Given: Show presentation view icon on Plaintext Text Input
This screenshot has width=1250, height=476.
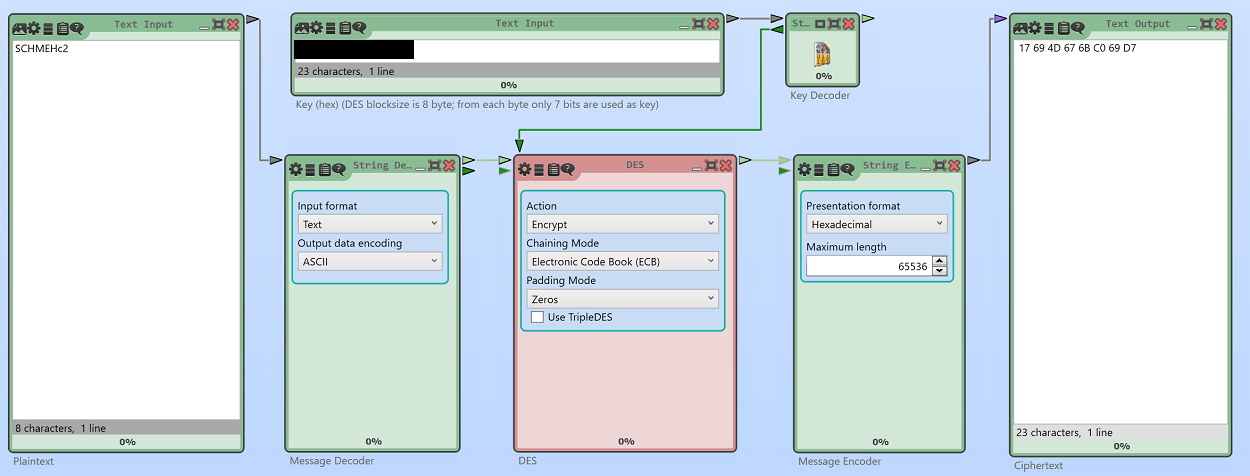Looking at the screenshot, I should [x=20, y=28].
